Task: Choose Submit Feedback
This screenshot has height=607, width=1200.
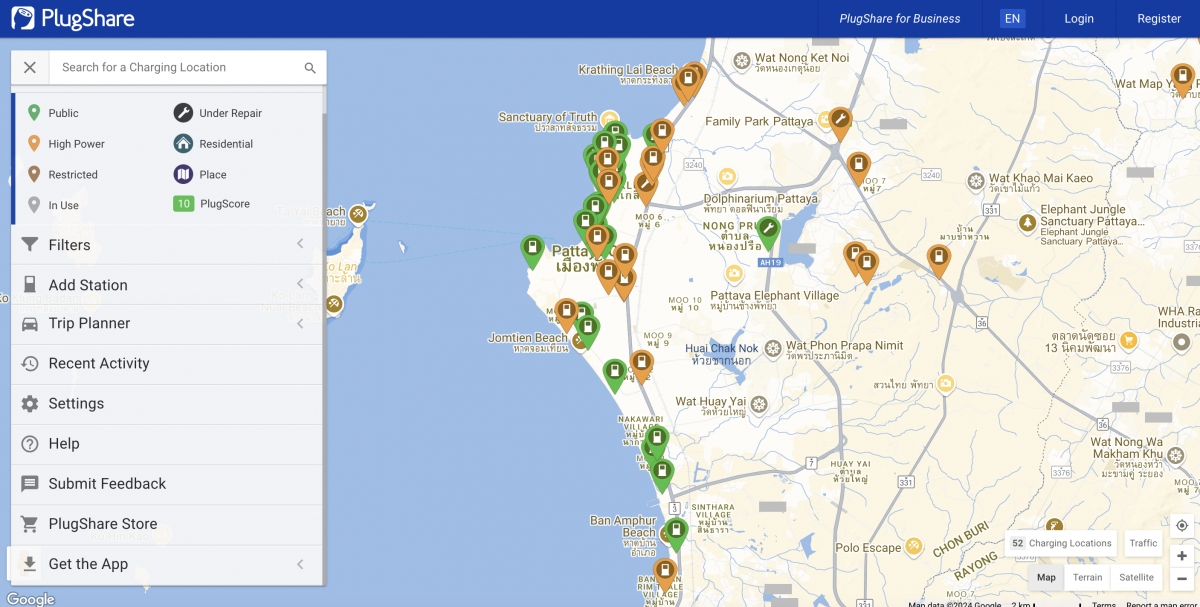Action: pyautogui.click(x=167, y=484)
